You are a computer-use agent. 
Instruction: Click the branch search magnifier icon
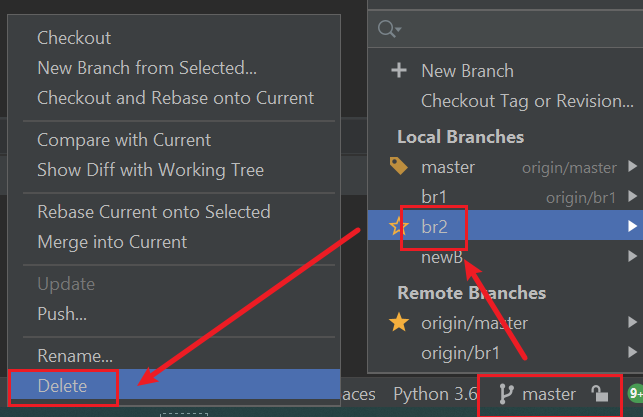389,29
